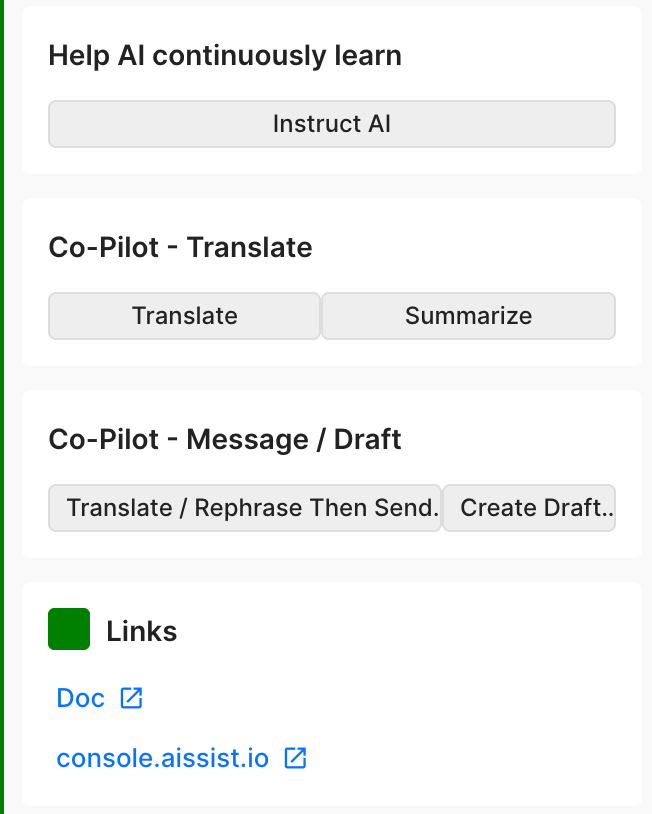Click the Help AI continuously learn heading
Image resolution: width=652 pixels, height=814 pixels.
pos(225,56)
